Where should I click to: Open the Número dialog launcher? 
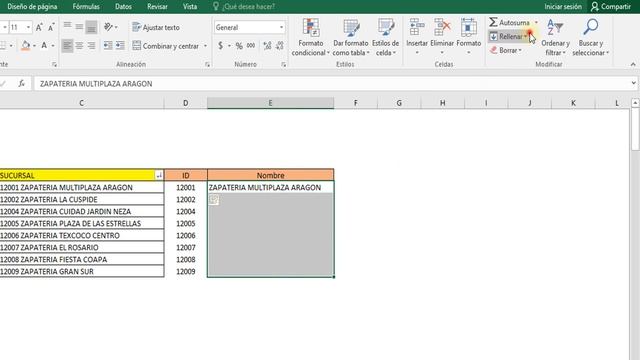283,64
